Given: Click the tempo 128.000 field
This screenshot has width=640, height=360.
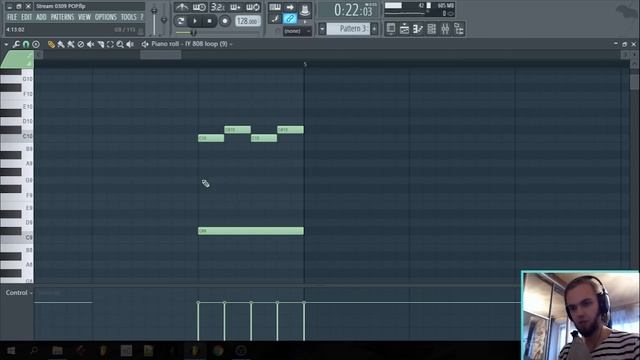Looking at the screenshot, I should [248, 21].
